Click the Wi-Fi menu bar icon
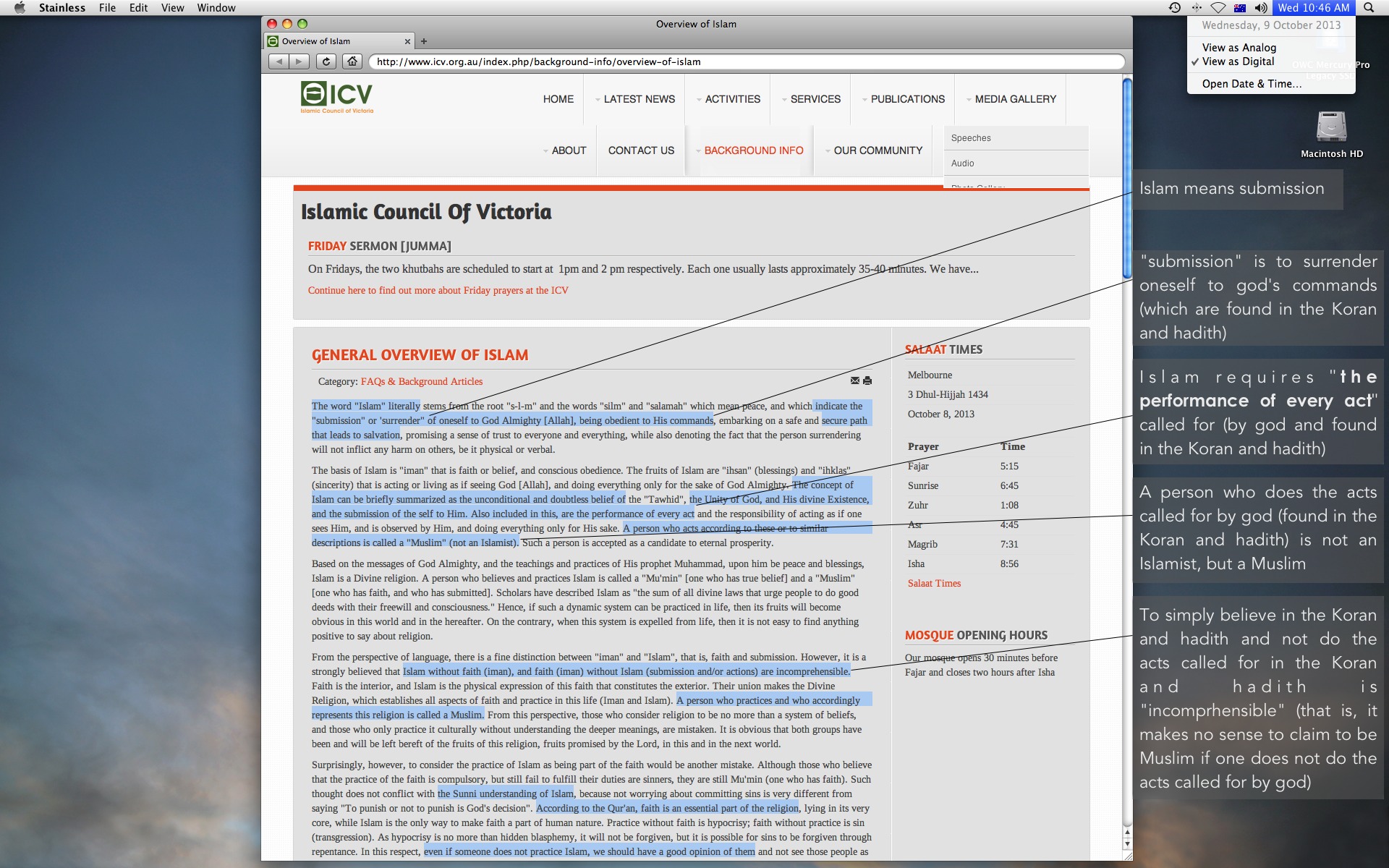Viewport: 1389px width, 868px height. point(1218,7)
